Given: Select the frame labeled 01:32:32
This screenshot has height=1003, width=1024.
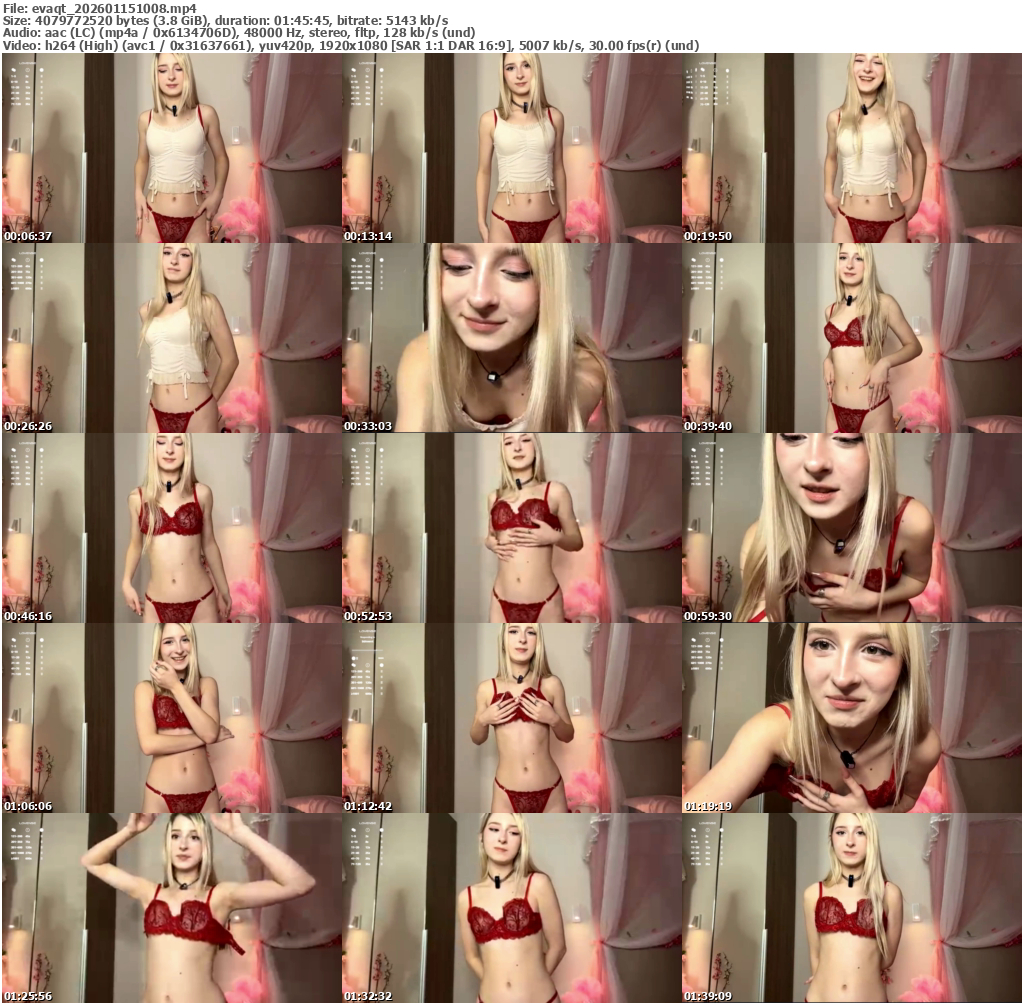Looking at the screenshot, I should point(512,907).
